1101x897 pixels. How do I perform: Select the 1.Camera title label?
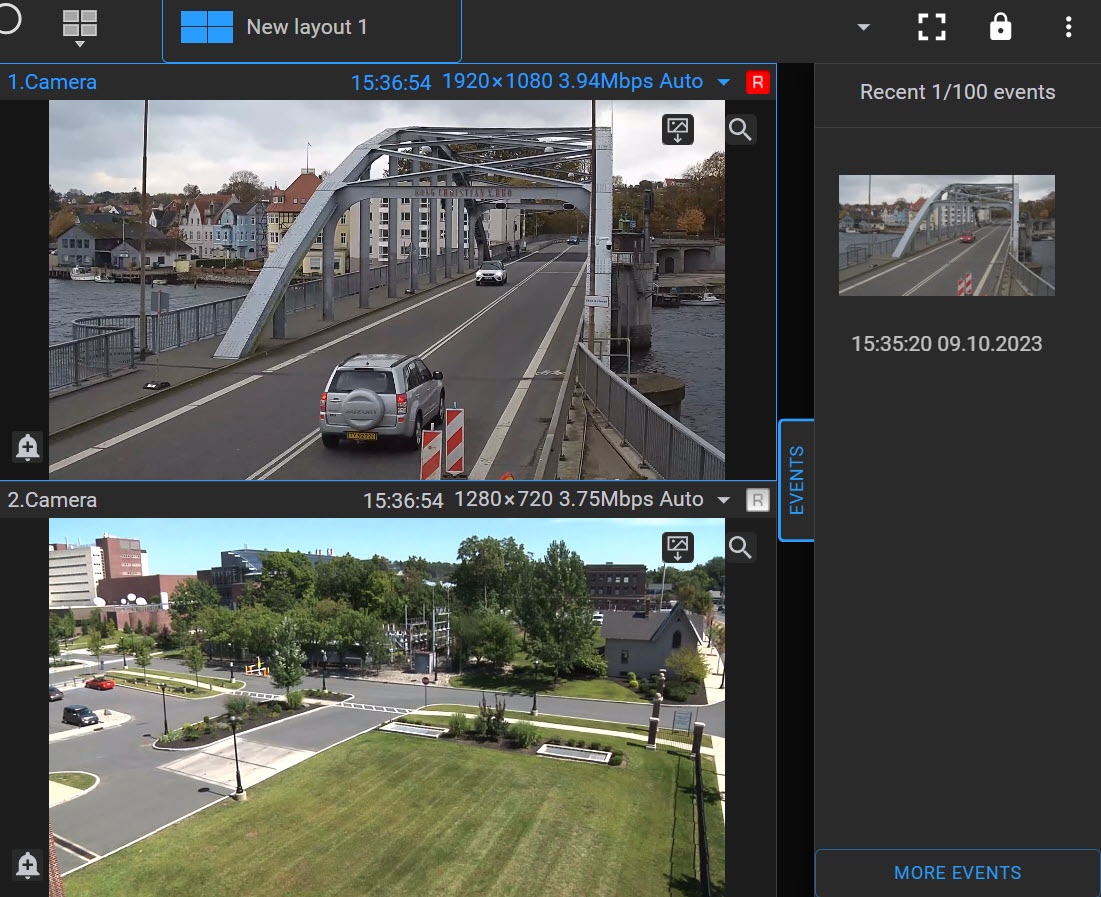click(x=52, y=82)
